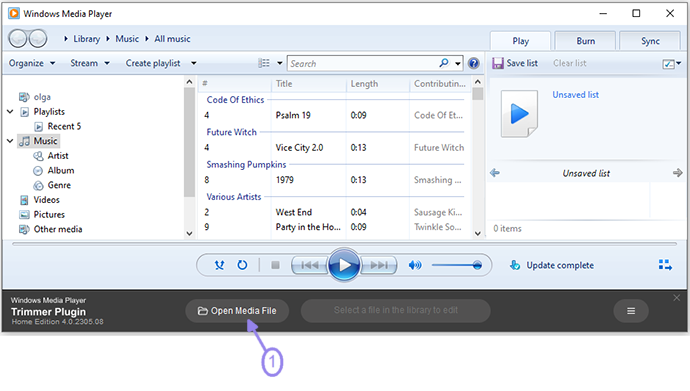The width and height of the screenshot is (690, 391).
Task: Click Clear list button
Action: point(569,63)
